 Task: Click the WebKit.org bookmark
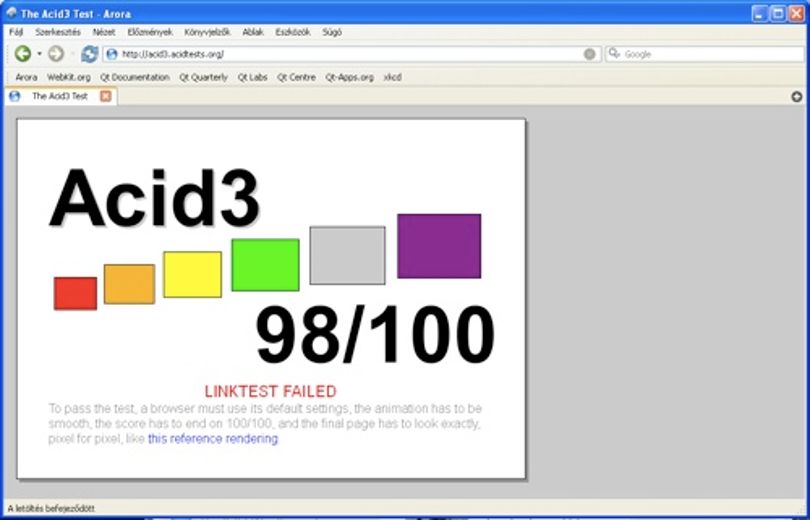pos(69,77)
